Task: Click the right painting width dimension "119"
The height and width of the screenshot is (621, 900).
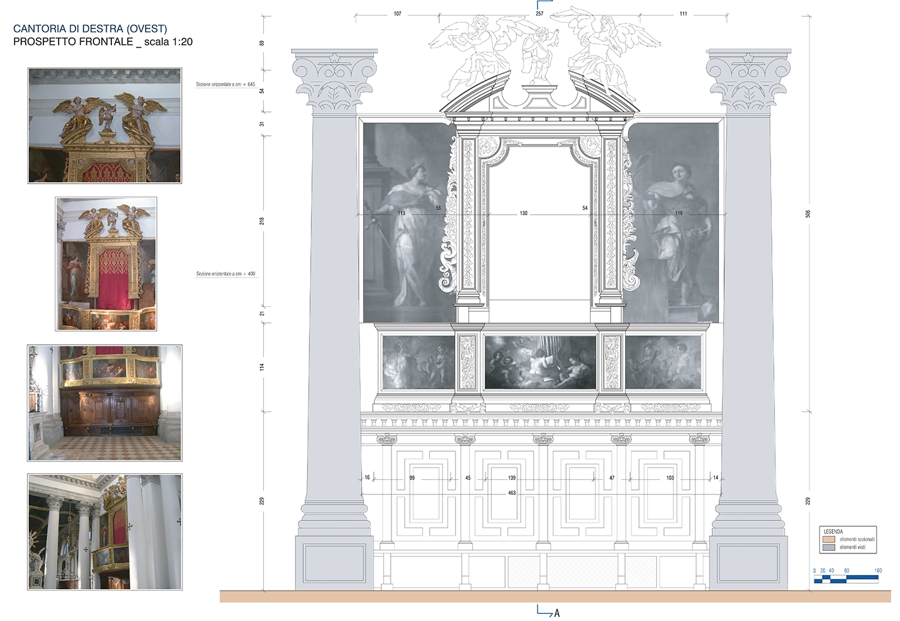Action: [679, 214]
